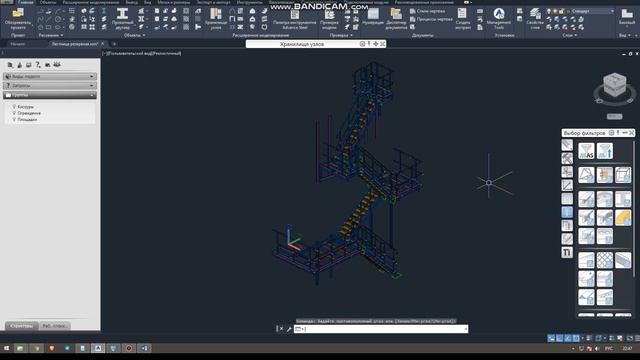
Task: Click the first document icon in left panel toolbar
Action: (10, 64)
